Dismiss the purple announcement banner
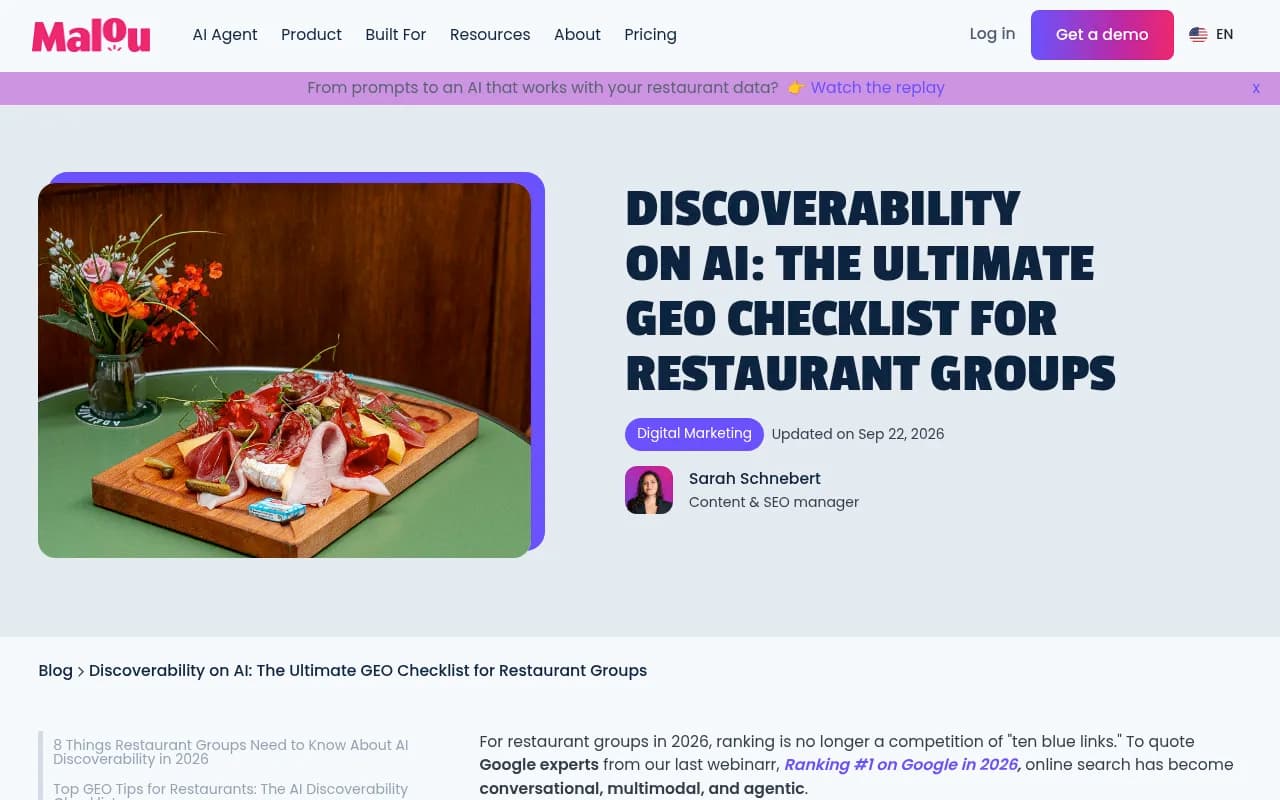1280x800 pixels. coord(1256,88)
